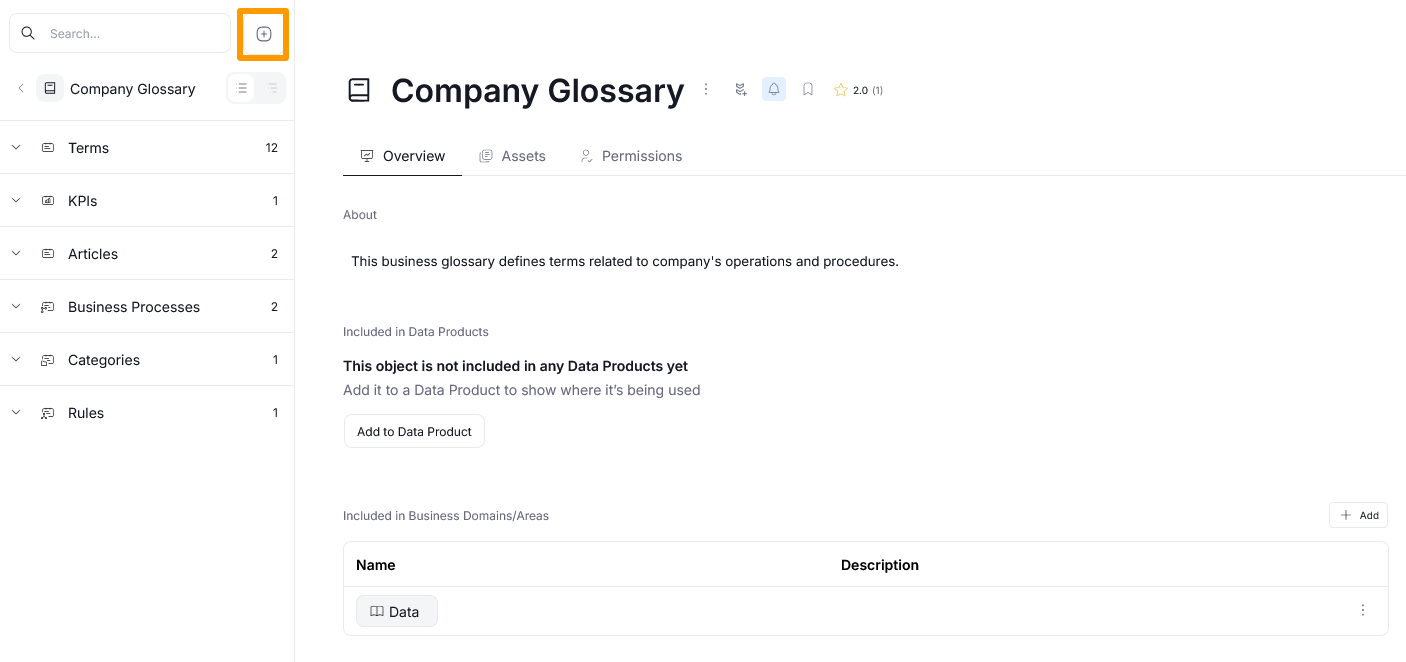Screen dimensions: 1406x662
Task: Switch sidebar to flat list view
Action: click(x=241, y=89)
